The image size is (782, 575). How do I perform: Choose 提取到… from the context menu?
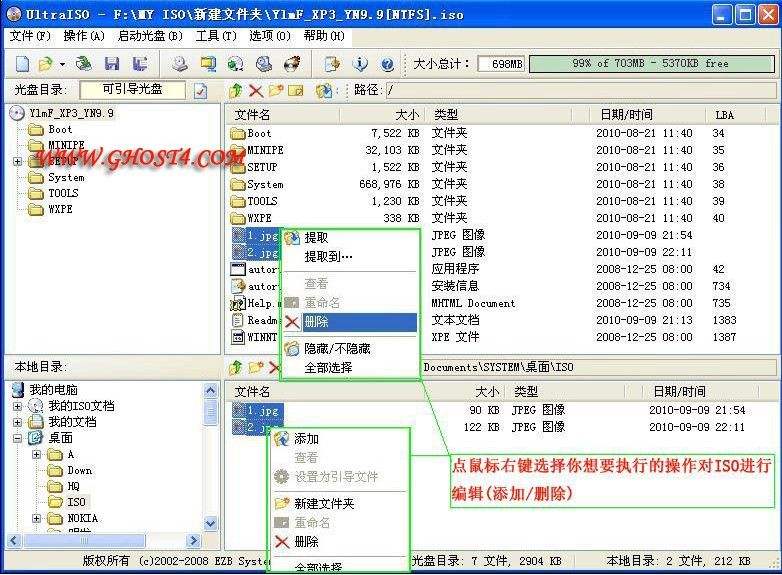(x=350, y=257)
